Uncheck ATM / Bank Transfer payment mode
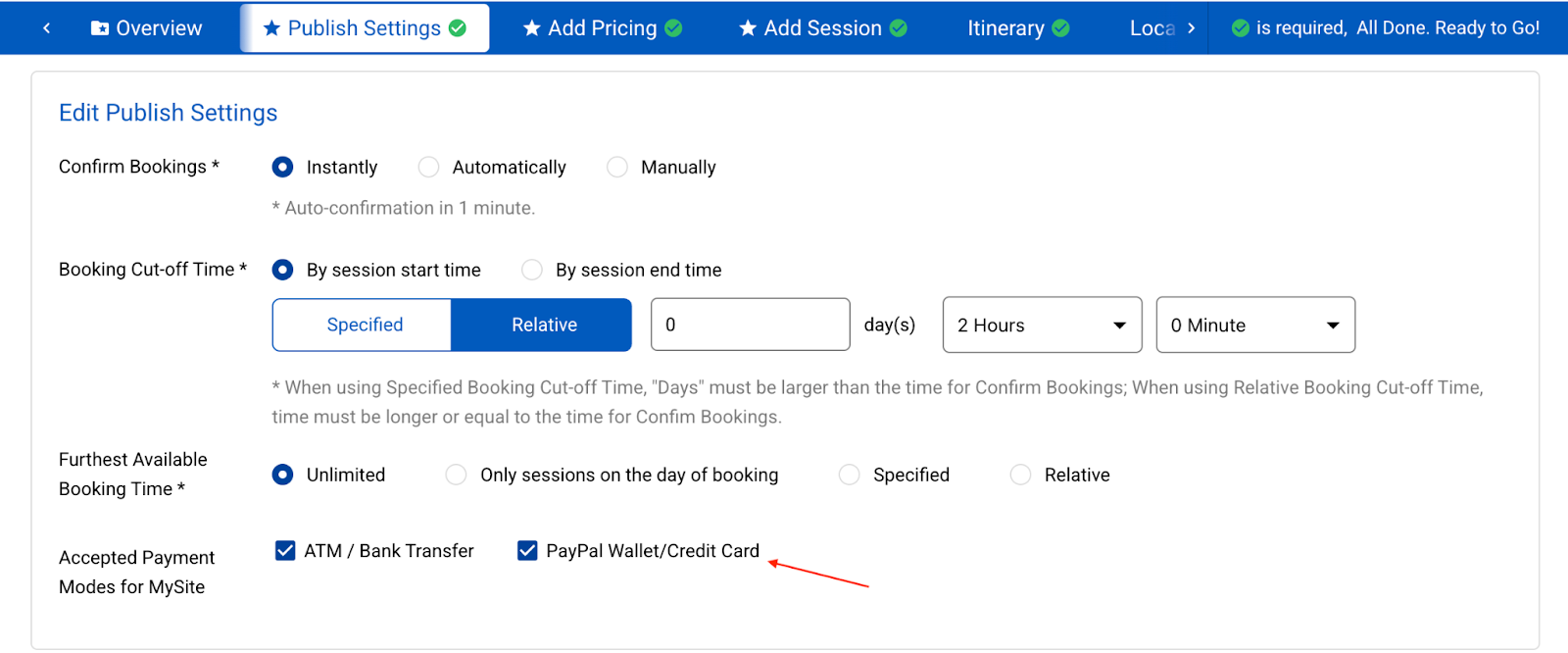This screenshot has height=653, width=1568. point(285,551)
